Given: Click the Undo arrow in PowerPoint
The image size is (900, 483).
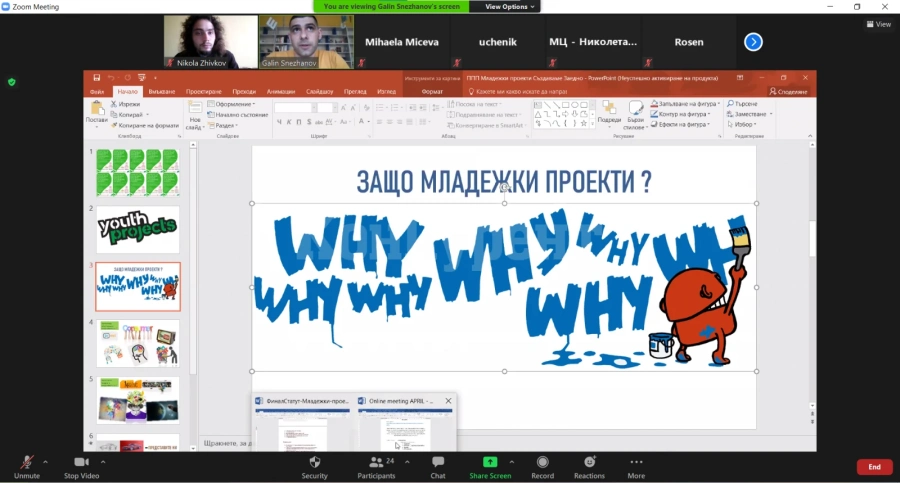Looking at the screenshot, I should coord(111,78).
